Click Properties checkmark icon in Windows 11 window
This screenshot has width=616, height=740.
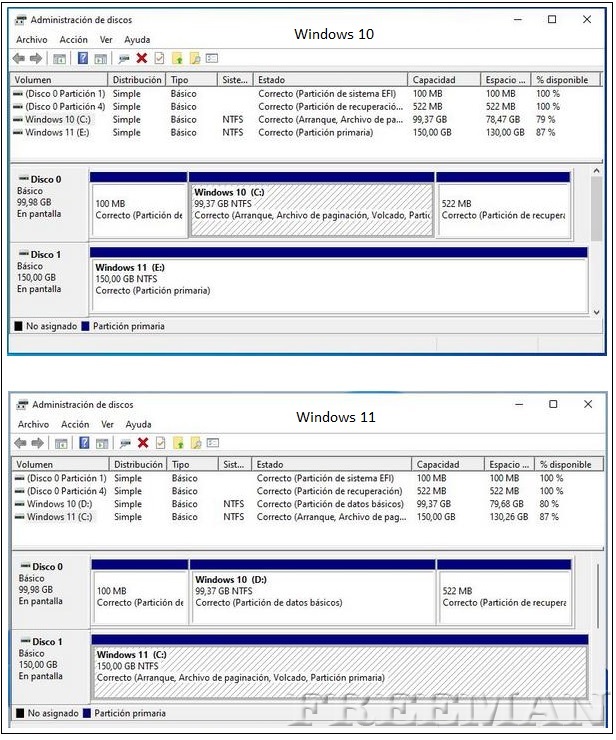point(160,443)
